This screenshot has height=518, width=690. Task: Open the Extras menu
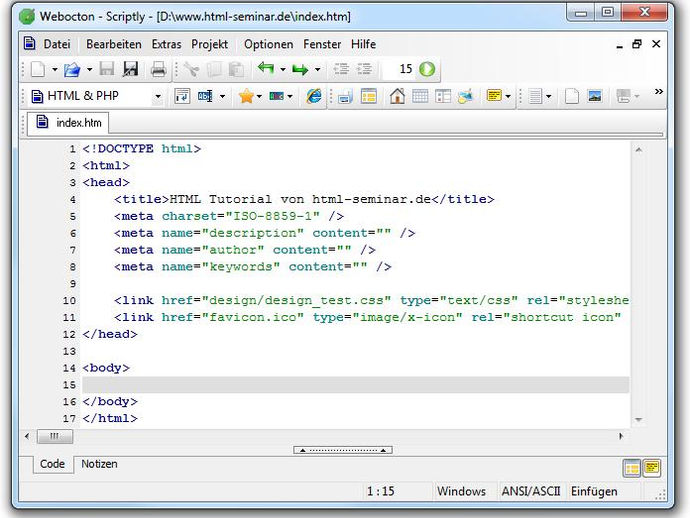[166, 44]
